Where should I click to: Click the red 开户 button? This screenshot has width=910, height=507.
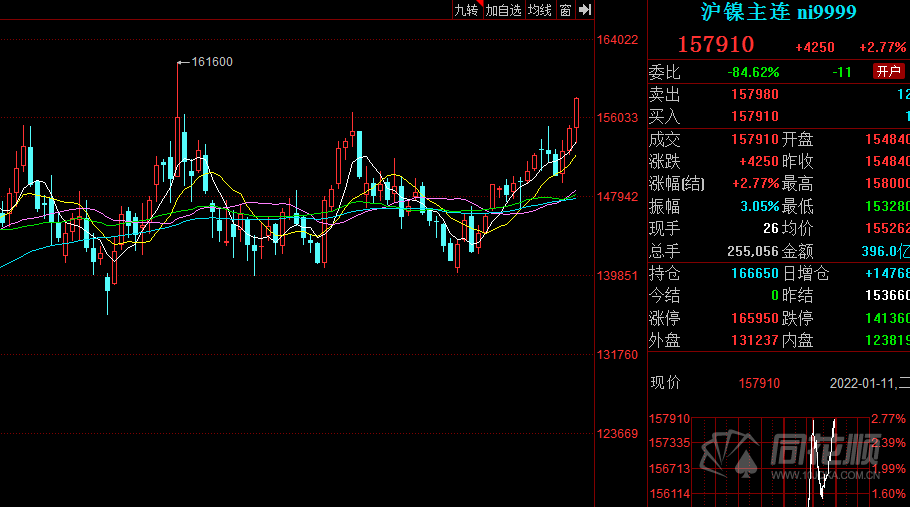pos(889,71)
